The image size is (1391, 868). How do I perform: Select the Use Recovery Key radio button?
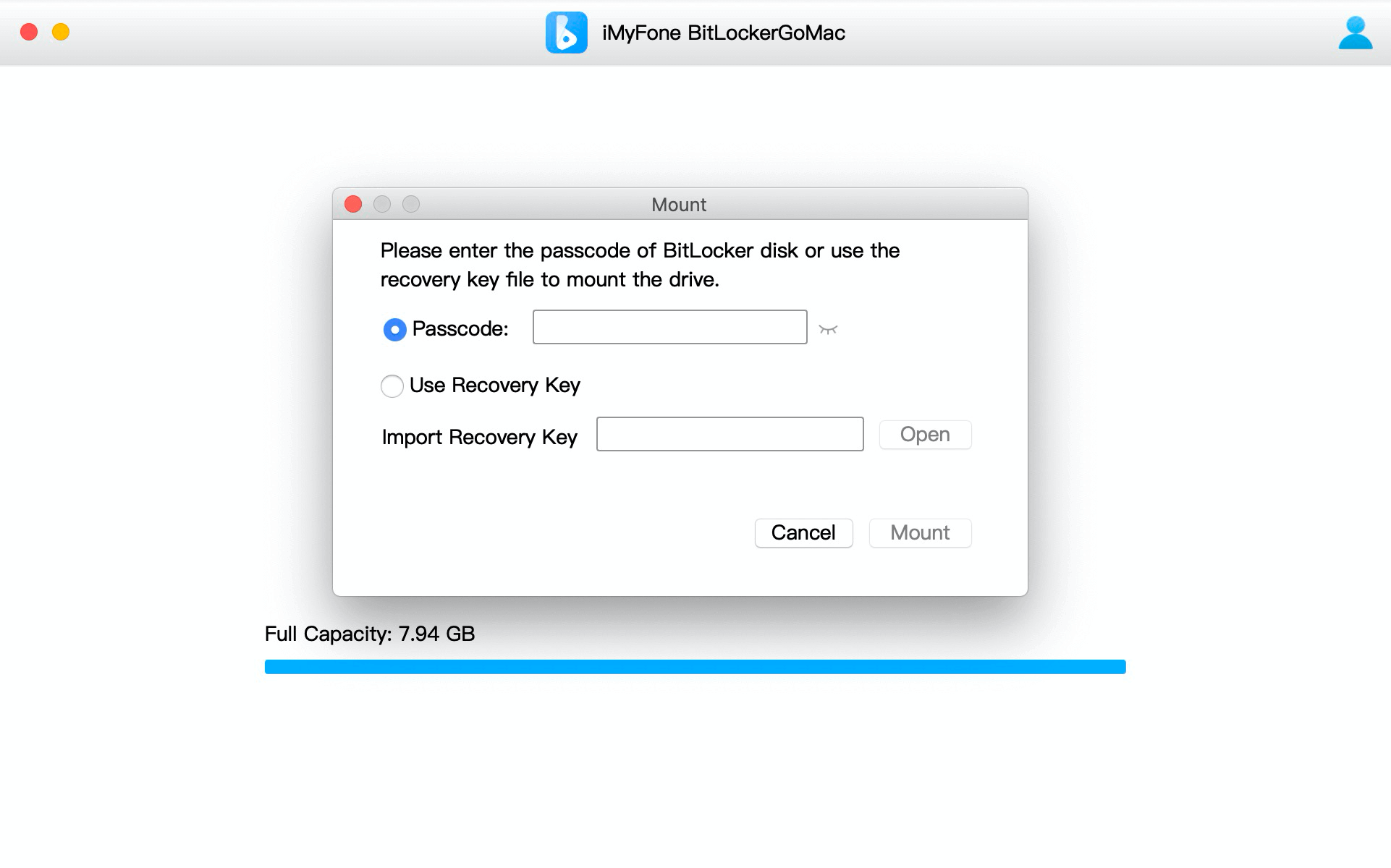tap(393, 383)
